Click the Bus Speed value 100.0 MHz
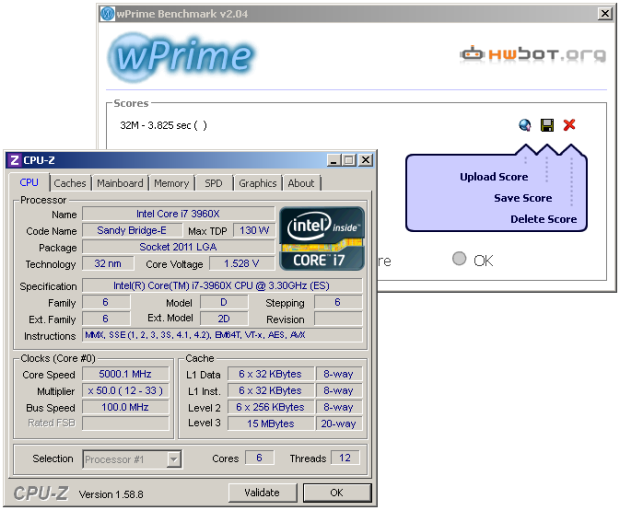Viewport: 620px width, 511px height. pos(125,407)
